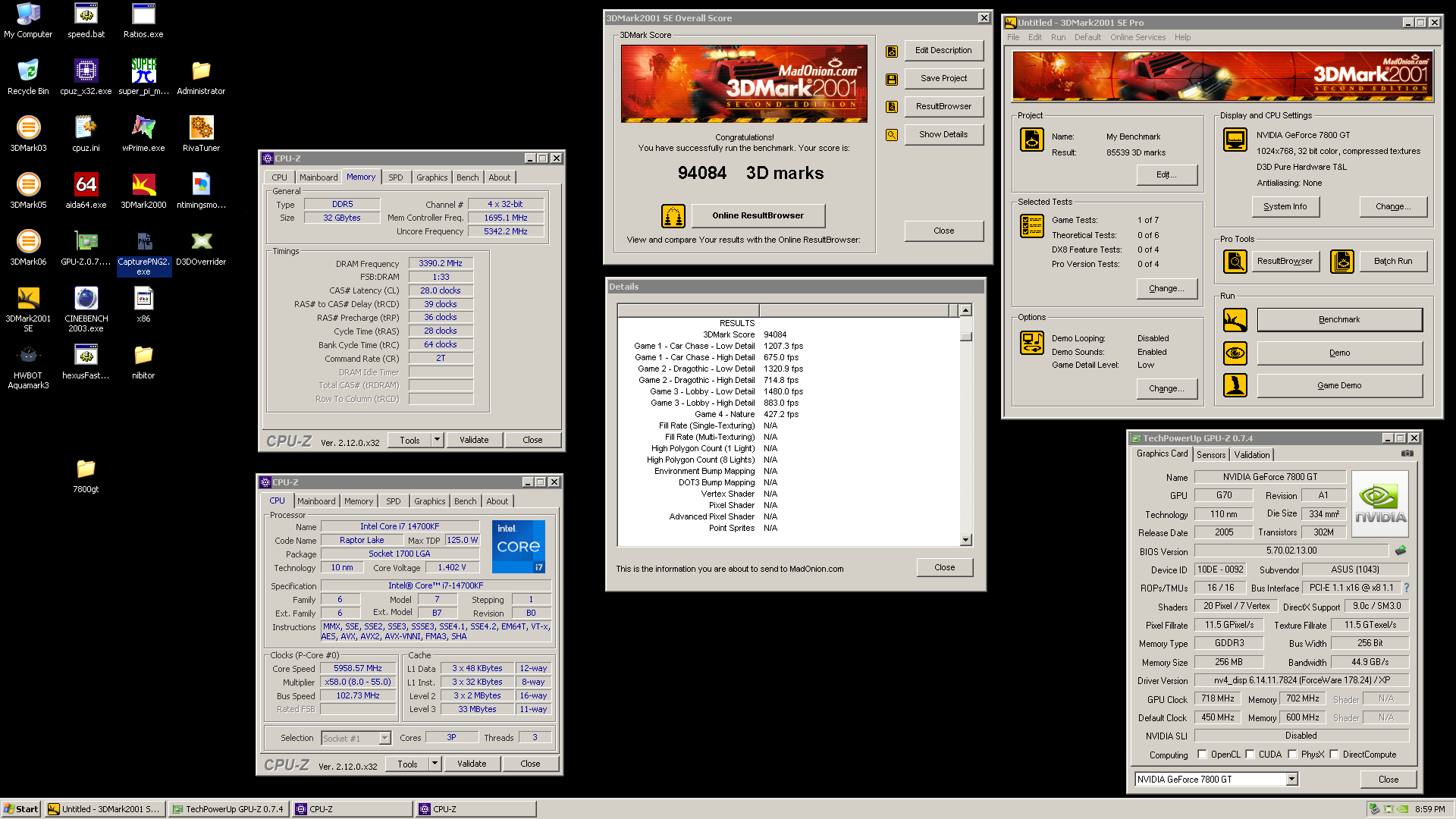Open the Sensors tab in GPU-Z
Image resolution: width=1456 pixels, height=819 pixels.
1211,455
